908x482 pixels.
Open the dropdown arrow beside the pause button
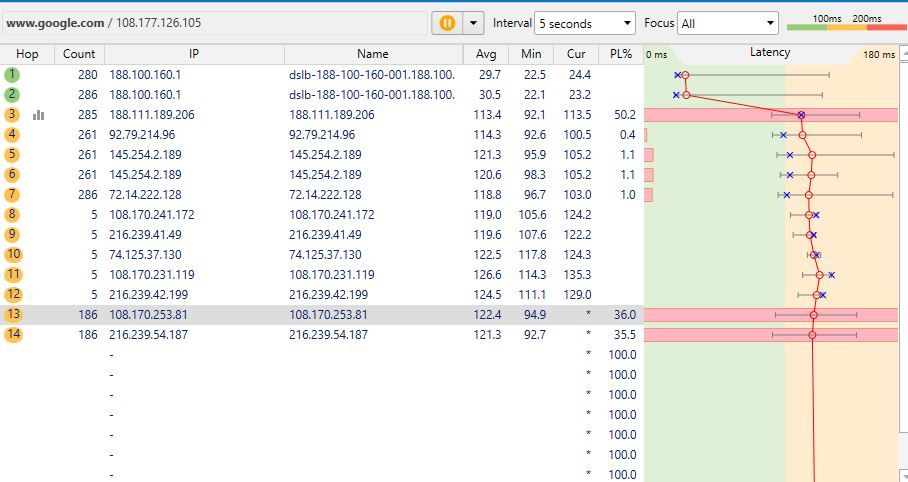(474, 23)
